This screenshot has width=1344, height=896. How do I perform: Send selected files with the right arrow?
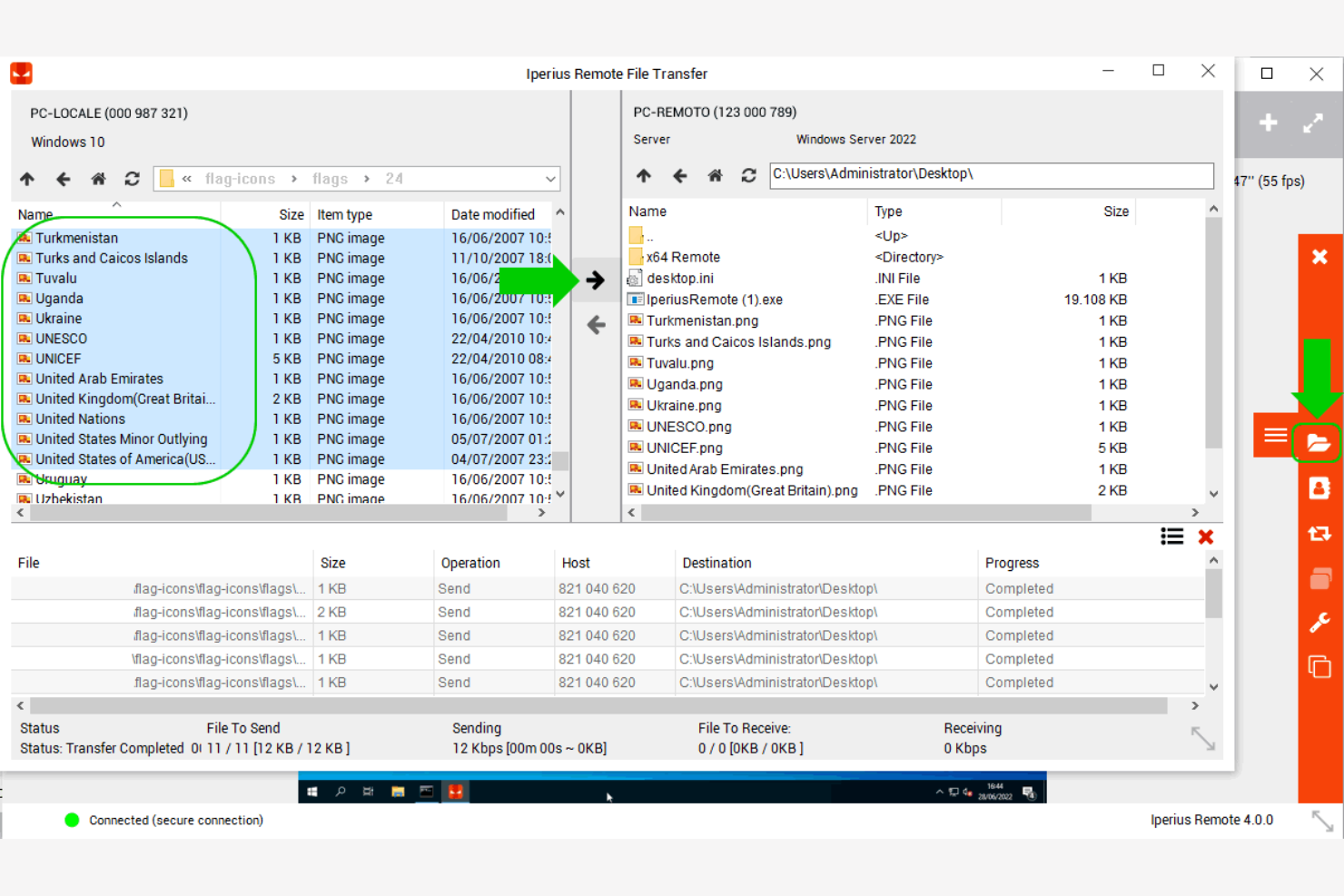[x=596, y=280]
